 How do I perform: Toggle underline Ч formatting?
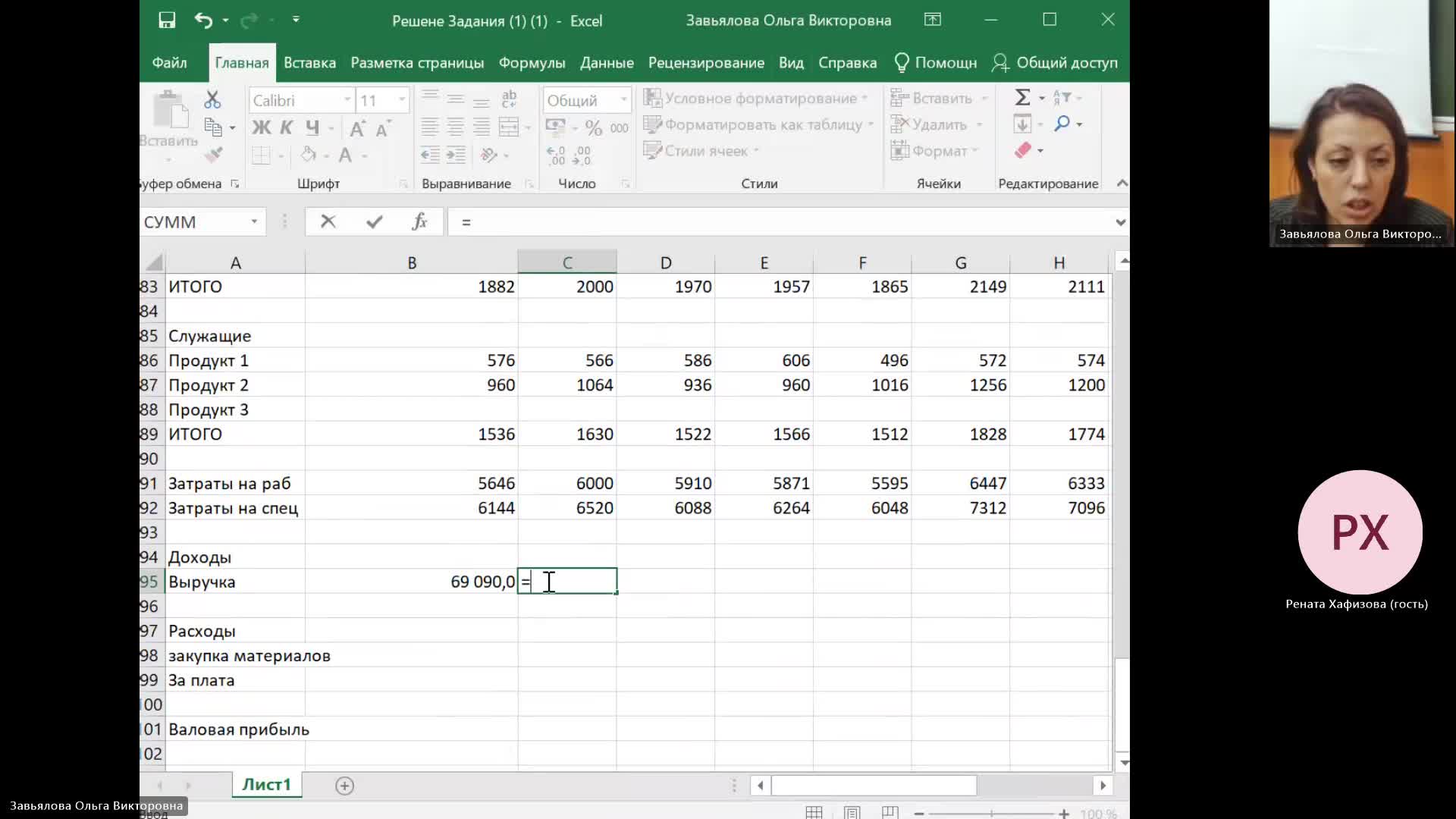312,127
